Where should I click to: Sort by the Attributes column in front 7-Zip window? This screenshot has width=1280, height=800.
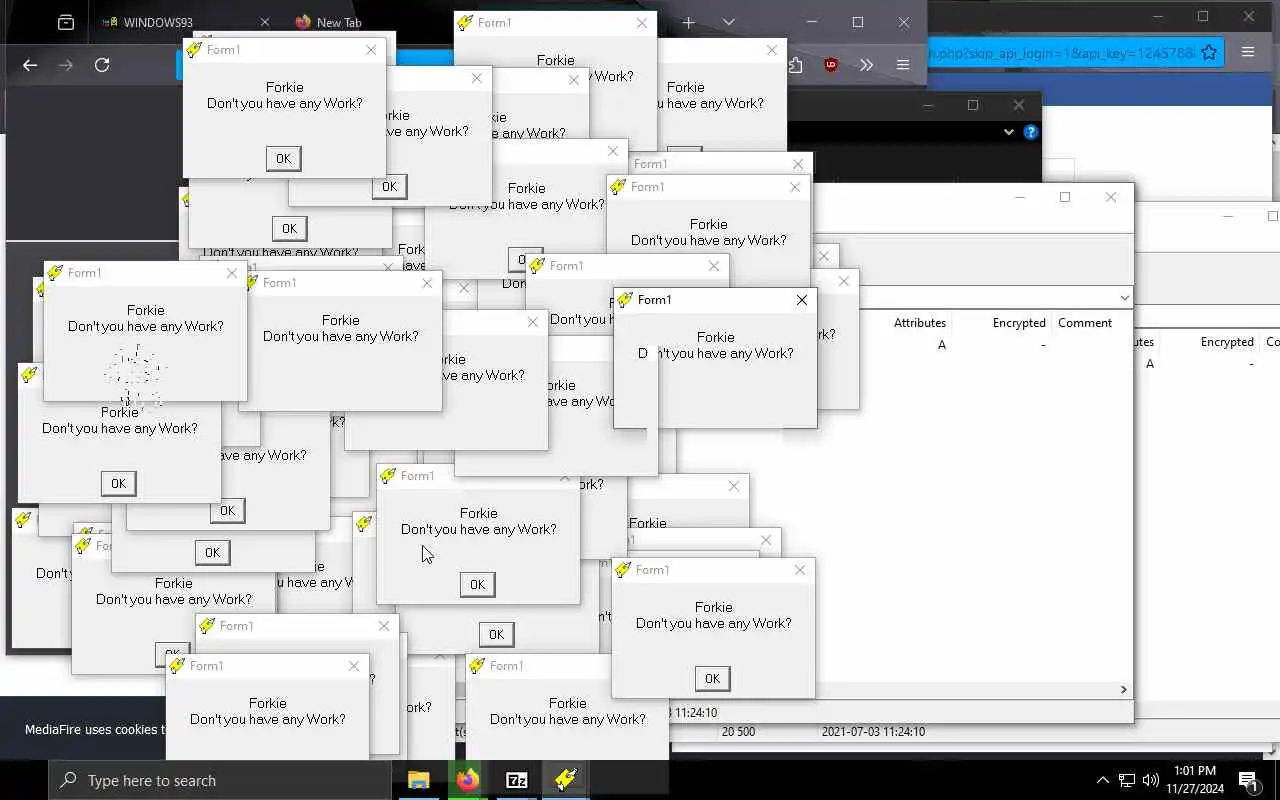pos(919,323)
